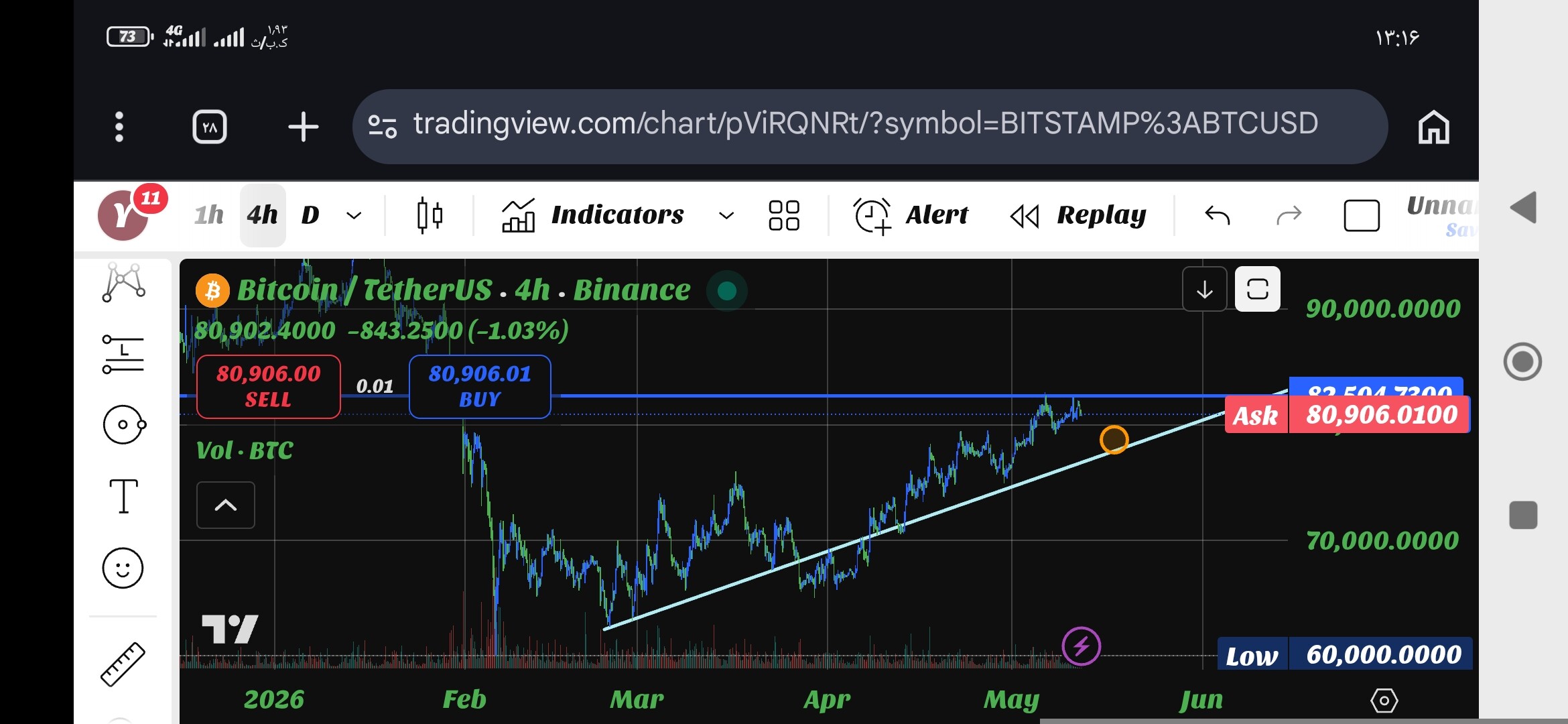Toggle the chart maximize frame button

click(x=1257, y=289)
